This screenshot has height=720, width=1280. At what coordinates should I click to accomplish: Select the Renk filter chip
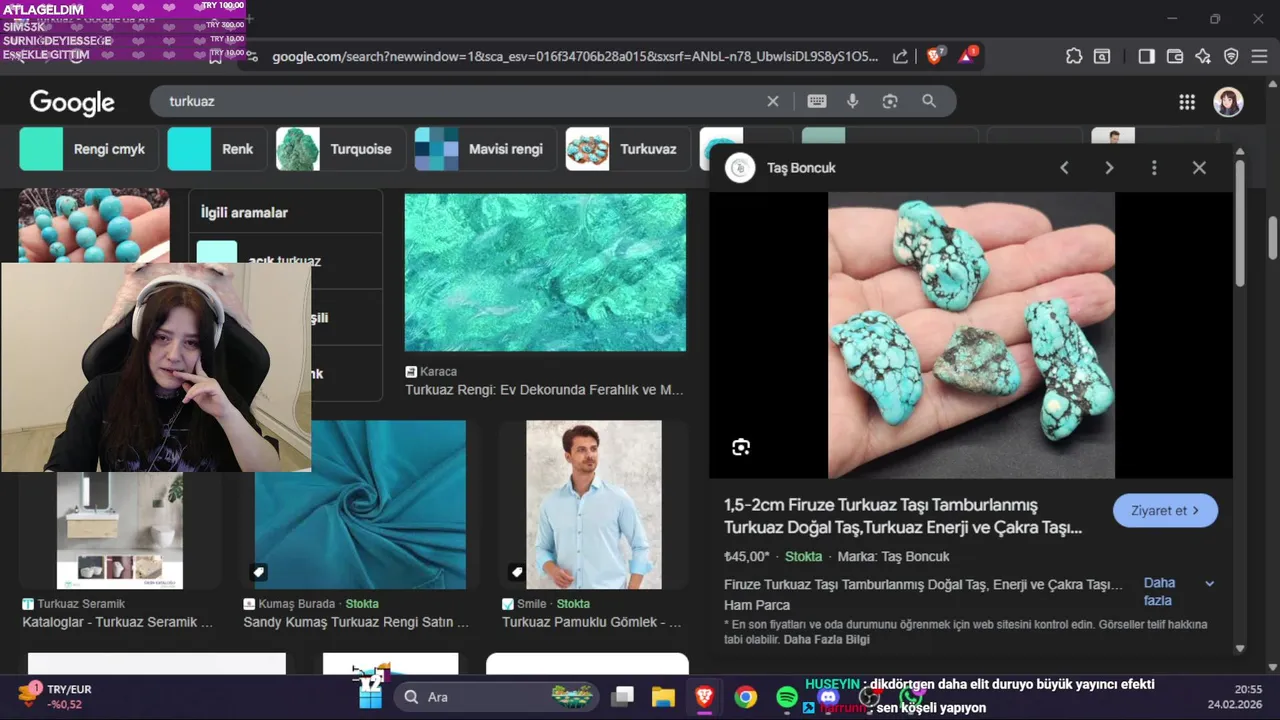[216, 149]
